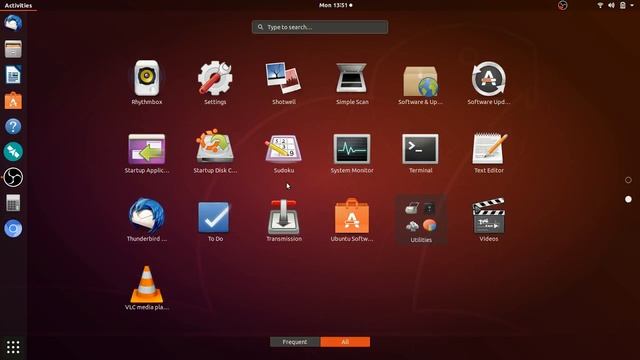The height and width of the screenshot is (360, 640).
Task: Switch to the Frequent apps tab
Action: coord(295,342)
